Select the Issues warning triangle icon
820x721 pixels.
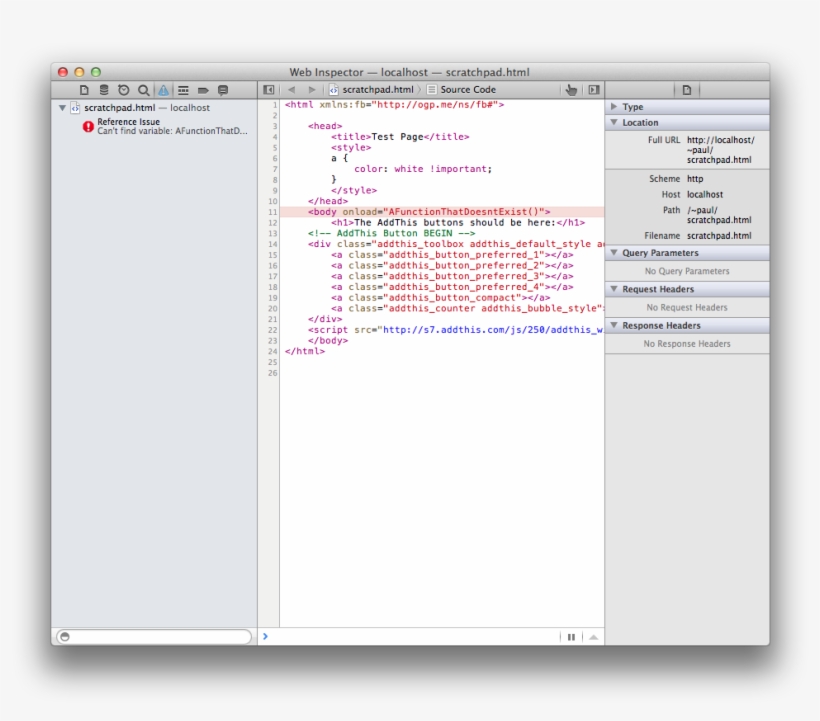pos(163,90)
